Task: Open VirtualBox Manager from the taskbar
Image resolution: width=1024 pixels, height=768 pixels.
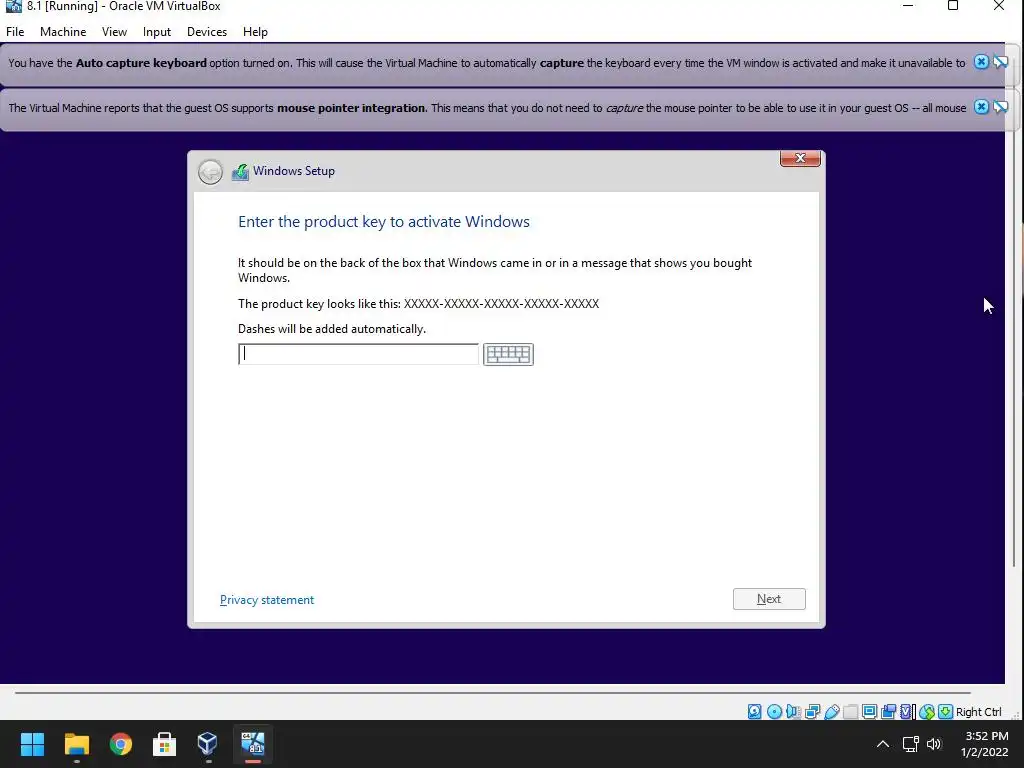Action: (208, 744)
